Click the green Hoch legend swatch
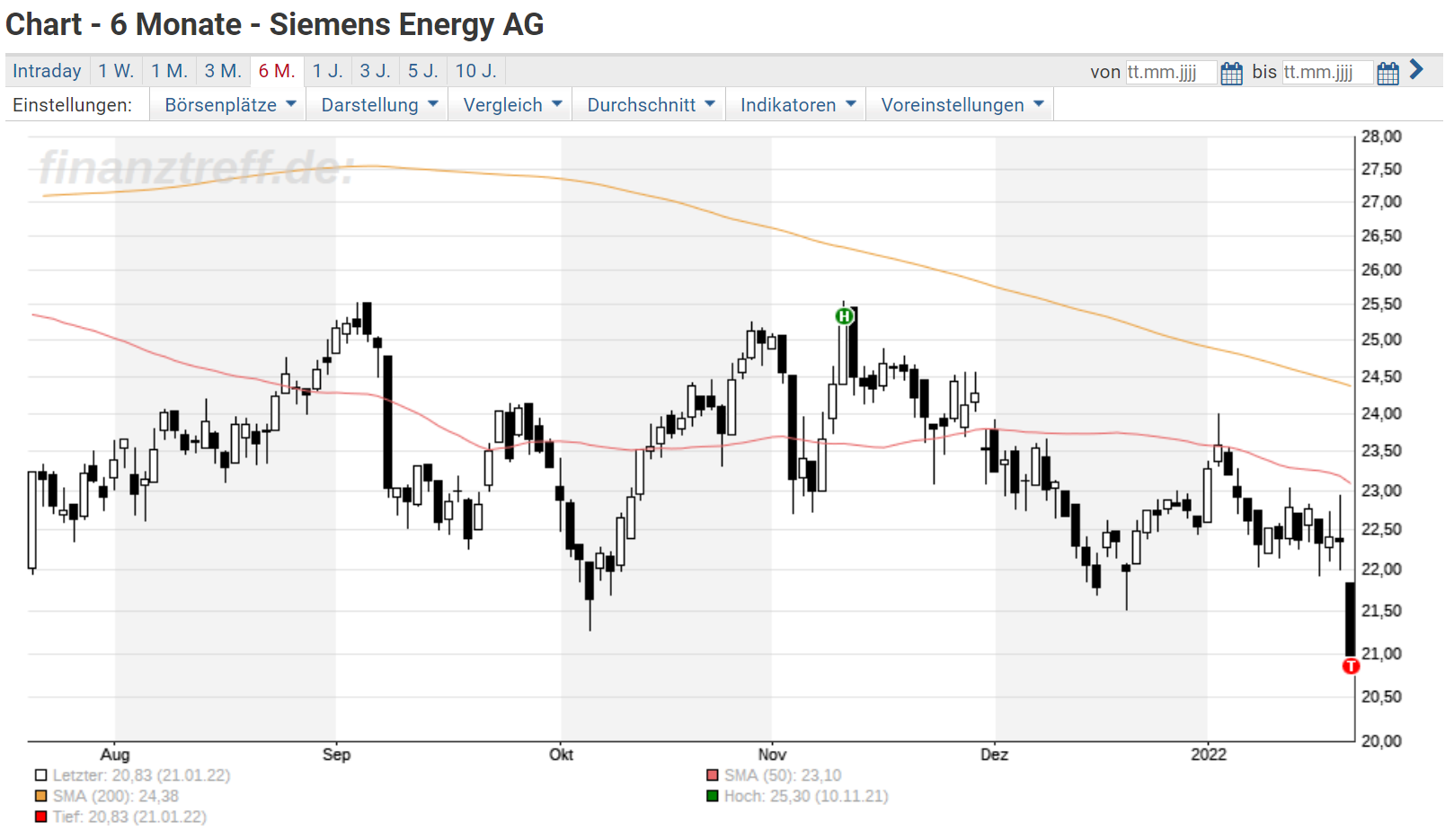The width and height of the screenshot is (1454, 840). [713, 796]
